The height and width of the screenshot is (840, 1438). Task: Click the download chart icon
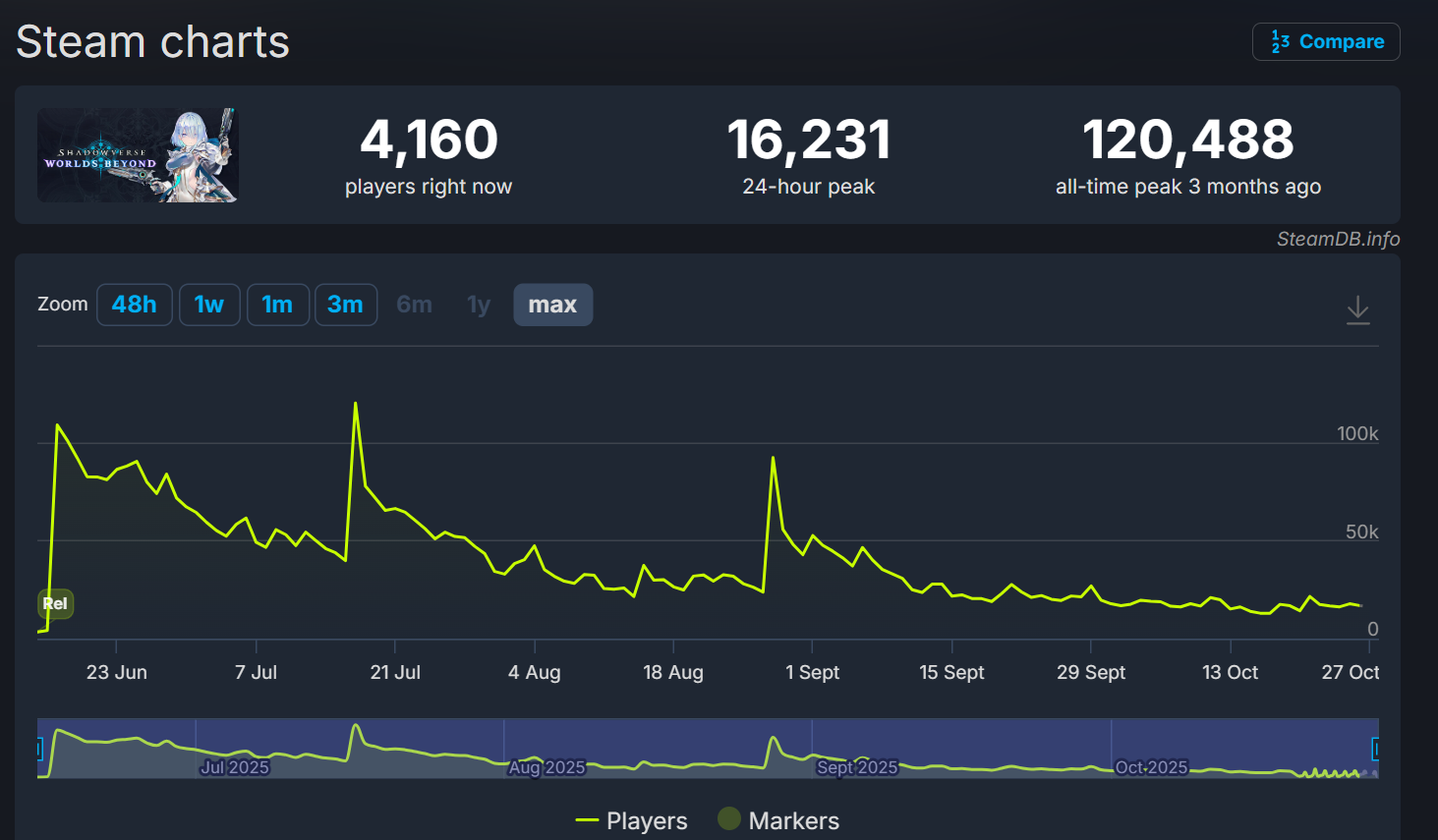click(x=1357, y=309)
